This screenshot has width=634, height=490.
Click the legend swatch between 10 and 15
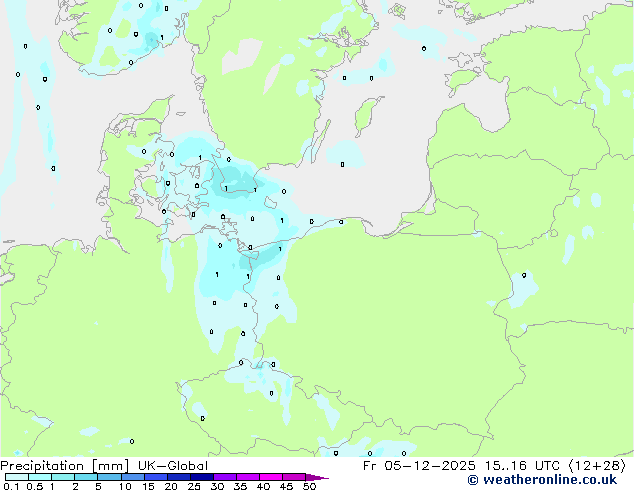click(132, 477)
